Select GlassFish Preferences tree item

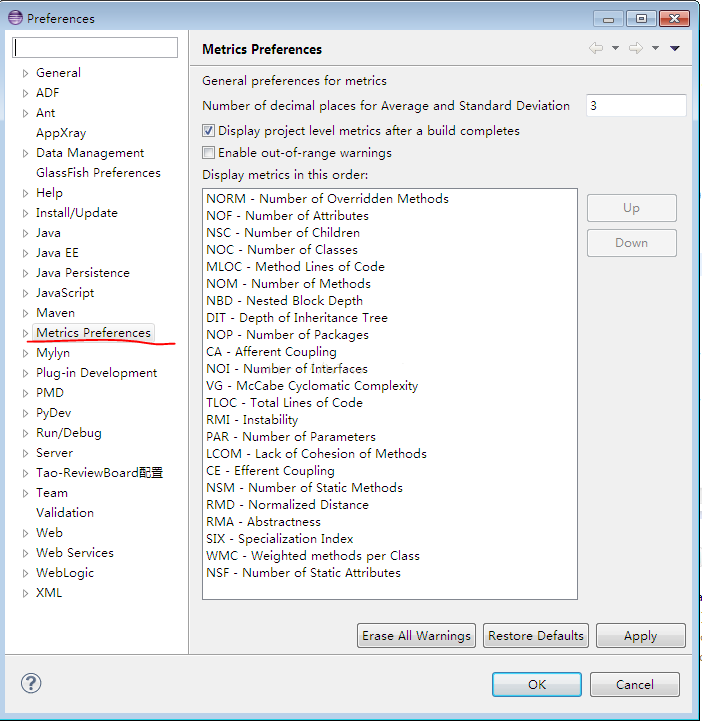tap(98, 173)
